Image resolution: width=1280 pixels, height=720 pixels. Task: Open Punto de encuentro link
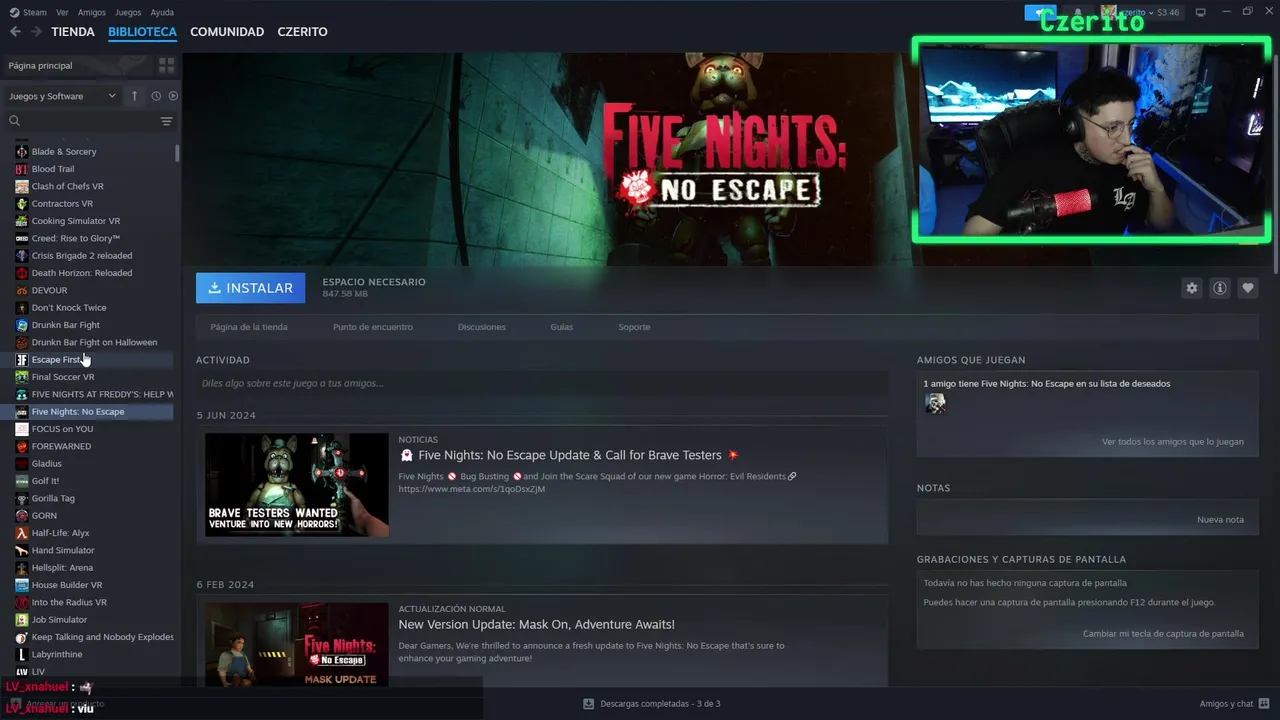coord(373,327)
